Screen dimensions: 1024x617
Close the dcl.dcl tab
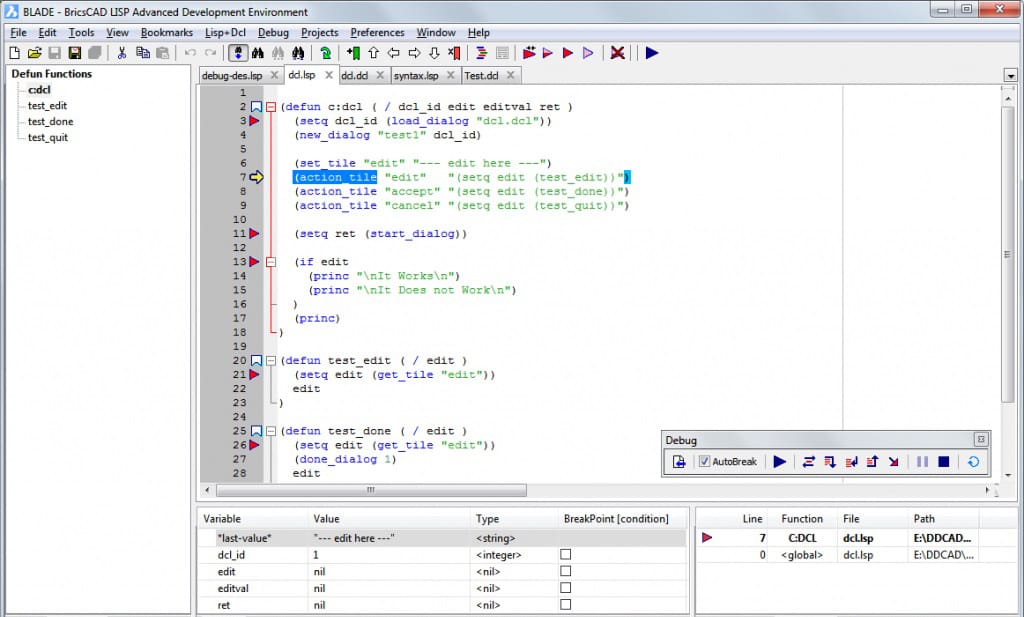pyautogui.click(x=380, y=76)
